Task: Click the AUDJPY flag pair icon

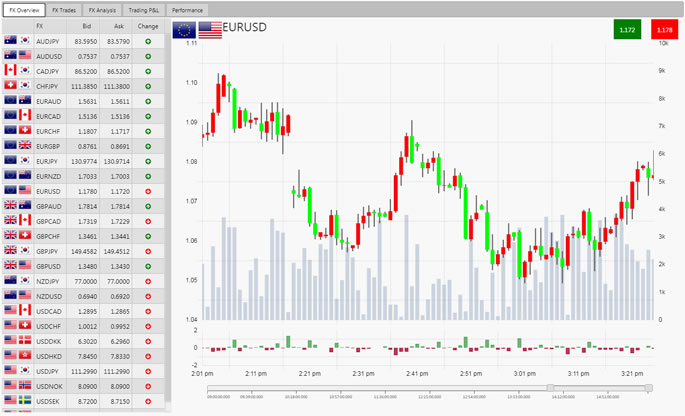Action: point(17,41)
